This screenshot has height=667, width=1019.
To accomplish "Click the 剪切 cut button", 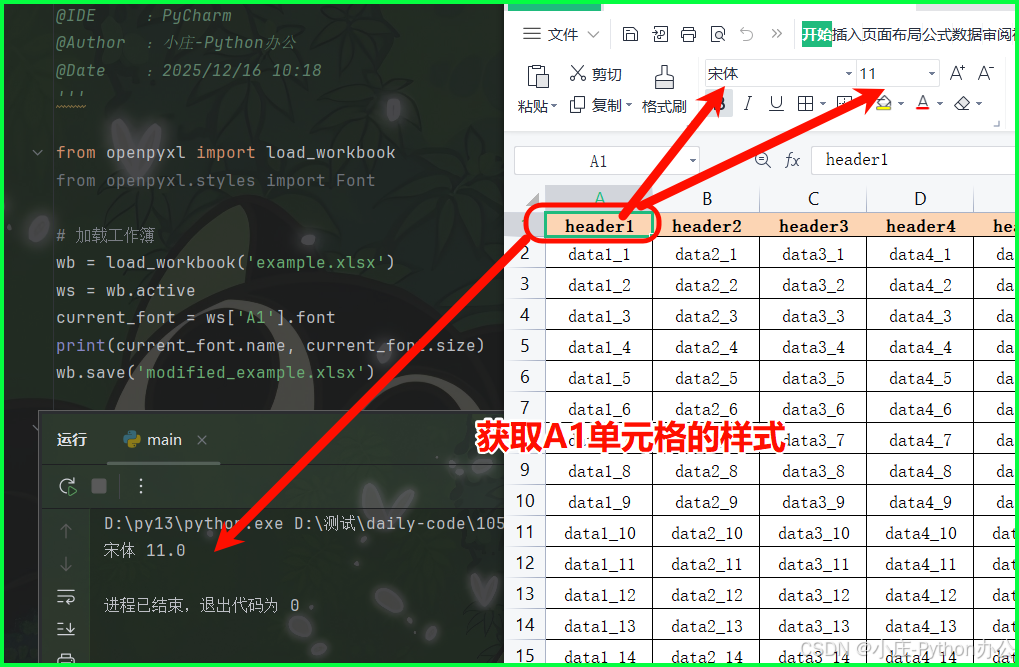I will tap(595, 74).
